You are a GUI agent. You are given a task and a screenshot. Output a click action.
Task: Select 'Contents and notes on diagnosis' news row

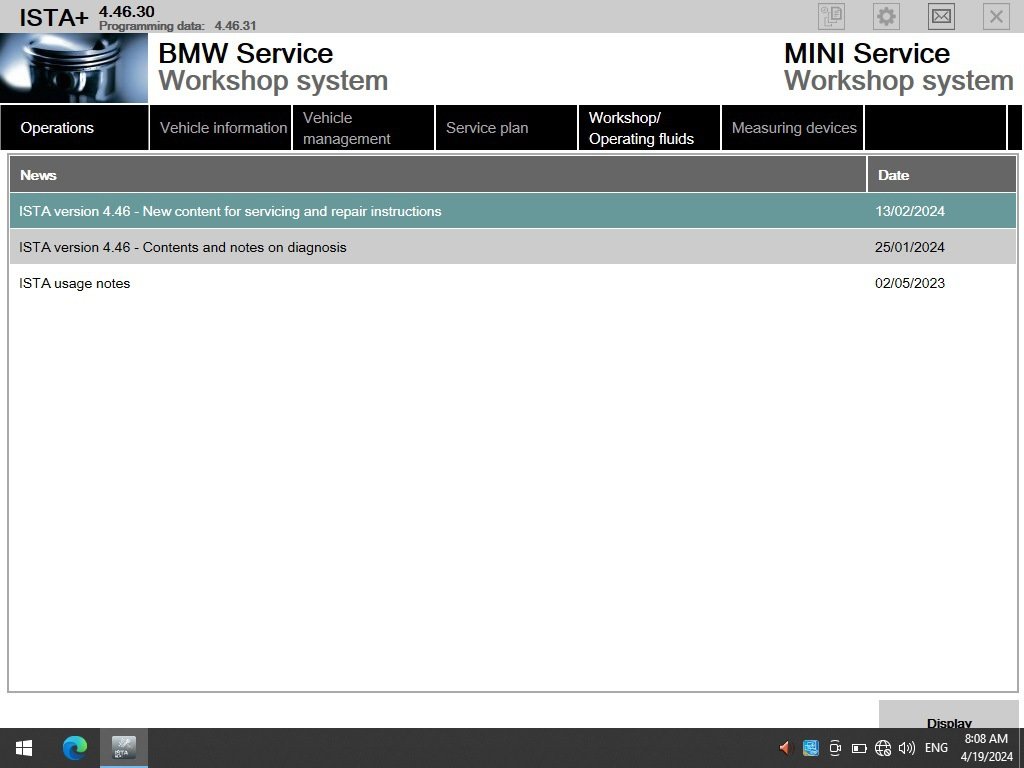pyautogui.click(x=513, y=247)
